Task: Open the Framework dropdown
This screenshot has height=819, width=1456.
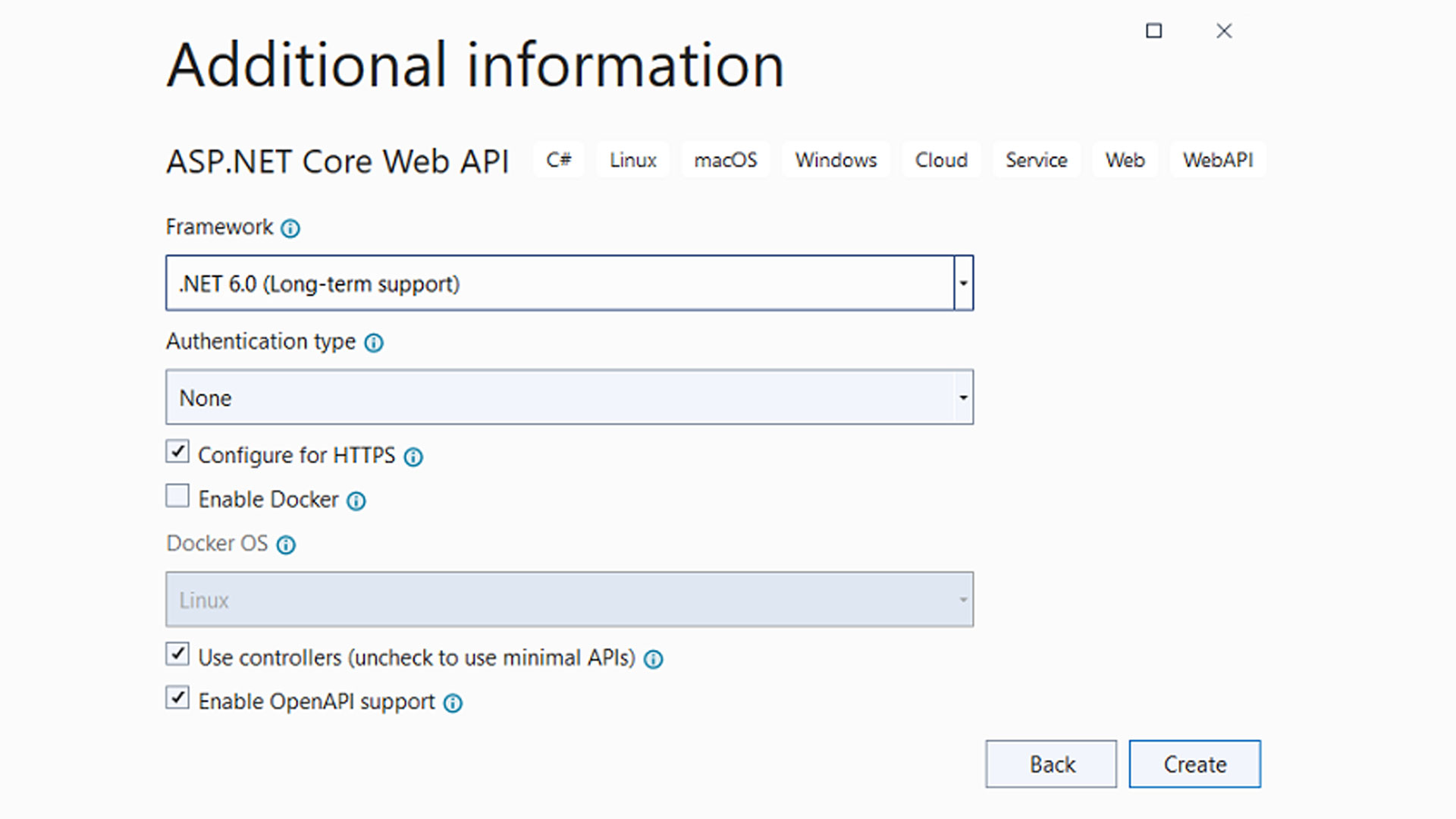Action: (x=962, y=283)
